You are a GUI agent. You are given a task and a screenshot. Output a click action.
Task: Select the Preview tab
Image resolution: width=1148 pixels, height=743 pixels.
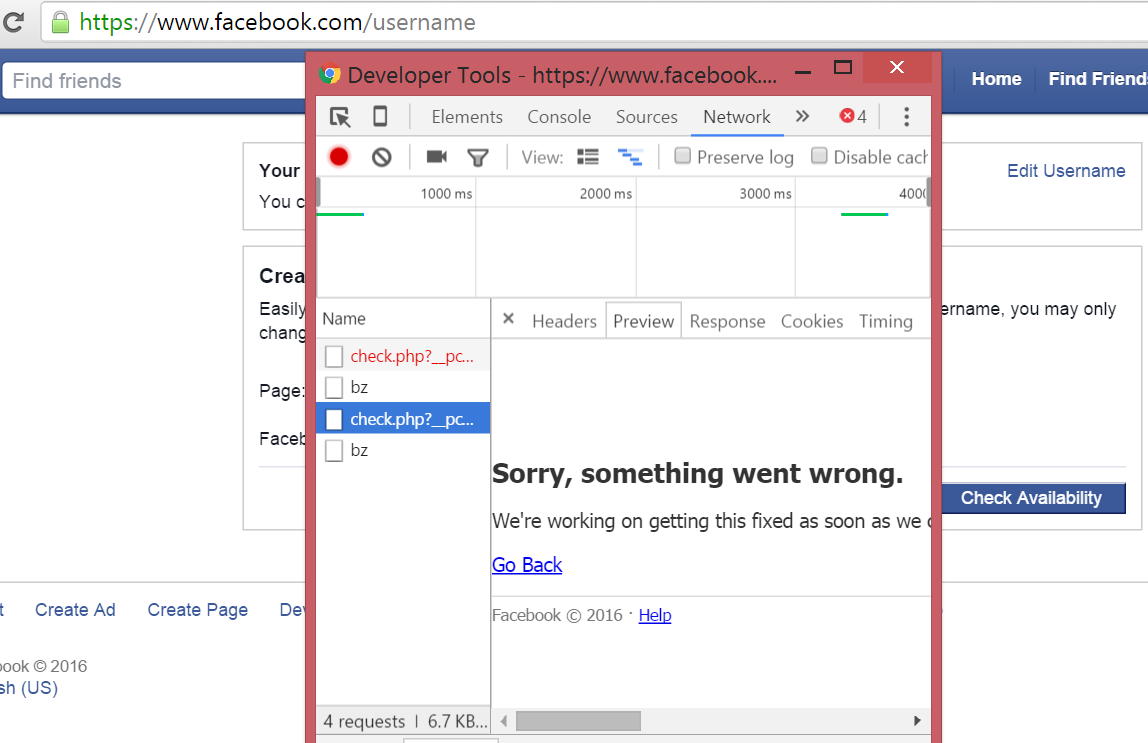644,321
